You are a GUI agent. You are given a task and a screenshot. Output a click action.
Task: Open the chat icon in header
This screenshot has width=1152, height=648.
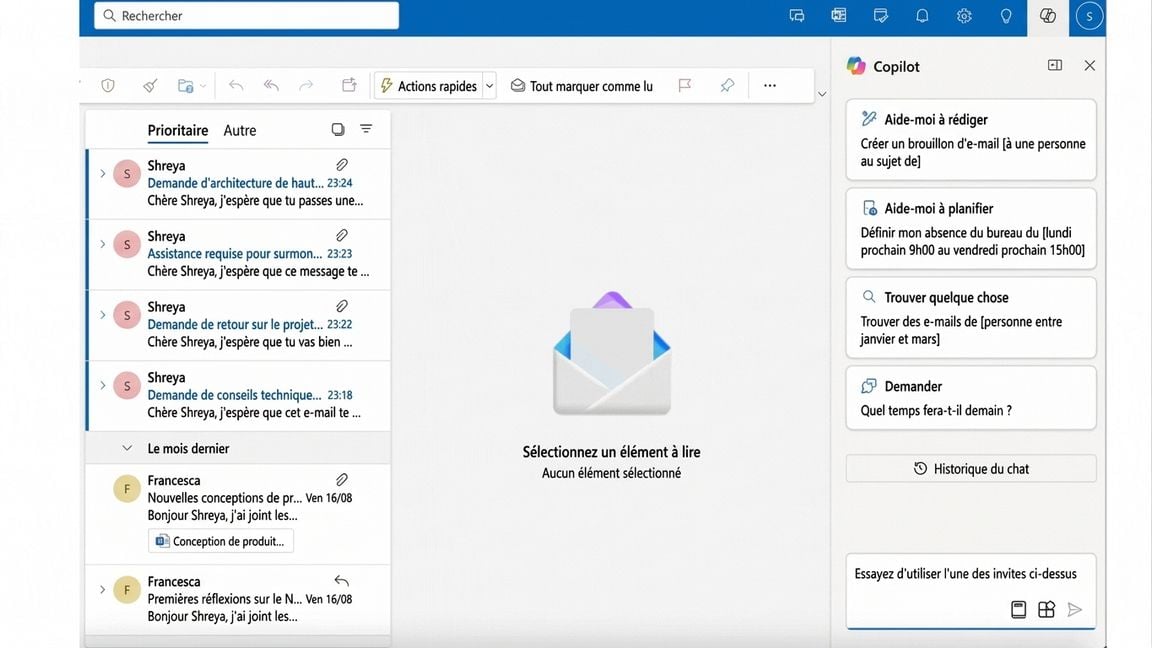[x=796, y=15]
